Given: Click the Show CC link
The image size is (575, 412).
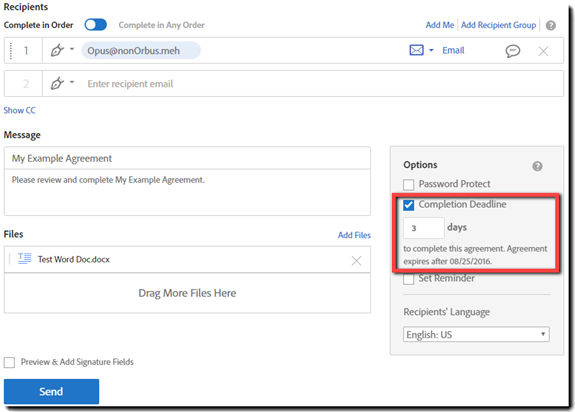Looking at the screenshot, I should pyautogui.click(x=19, y=110).
